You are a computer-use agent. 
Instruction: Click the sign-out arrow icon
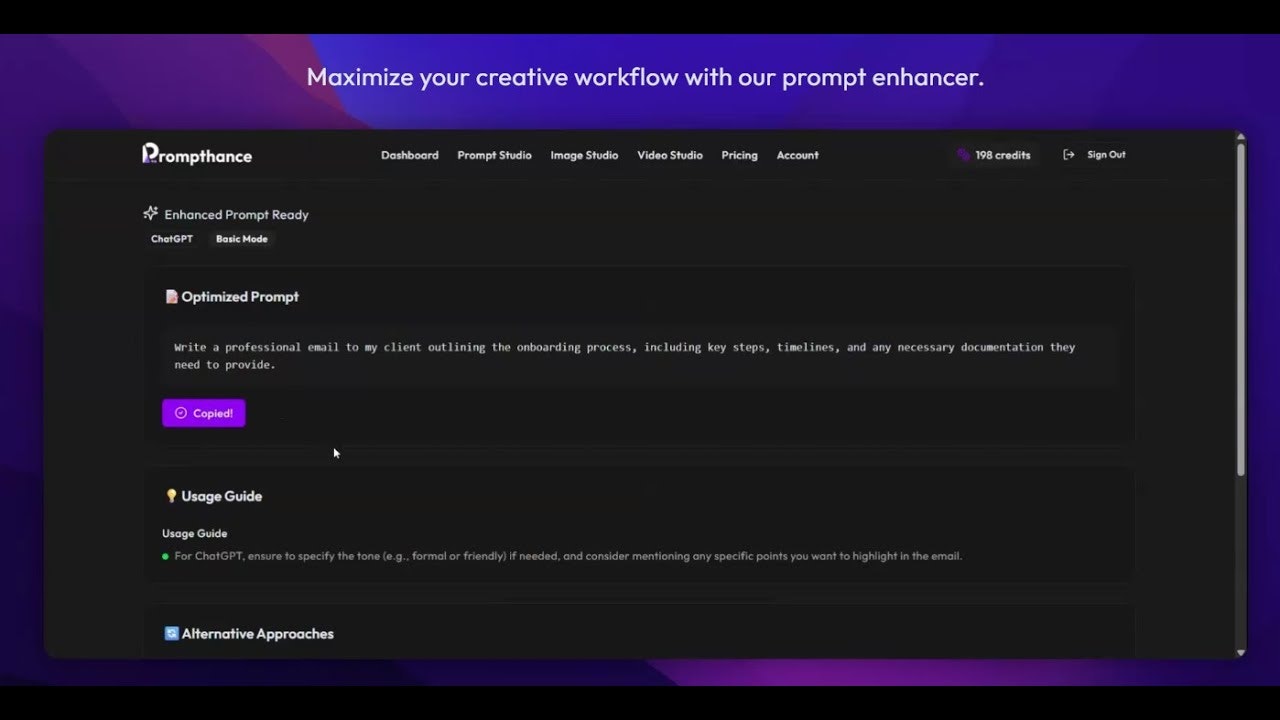[1069, 155]
